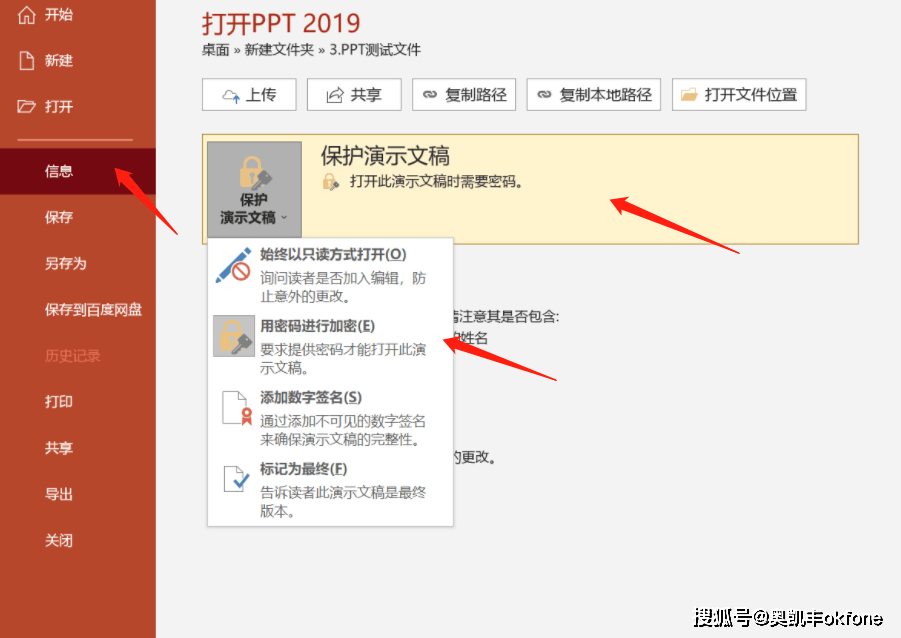Click the 打开文件位置 button

[739, 95]
